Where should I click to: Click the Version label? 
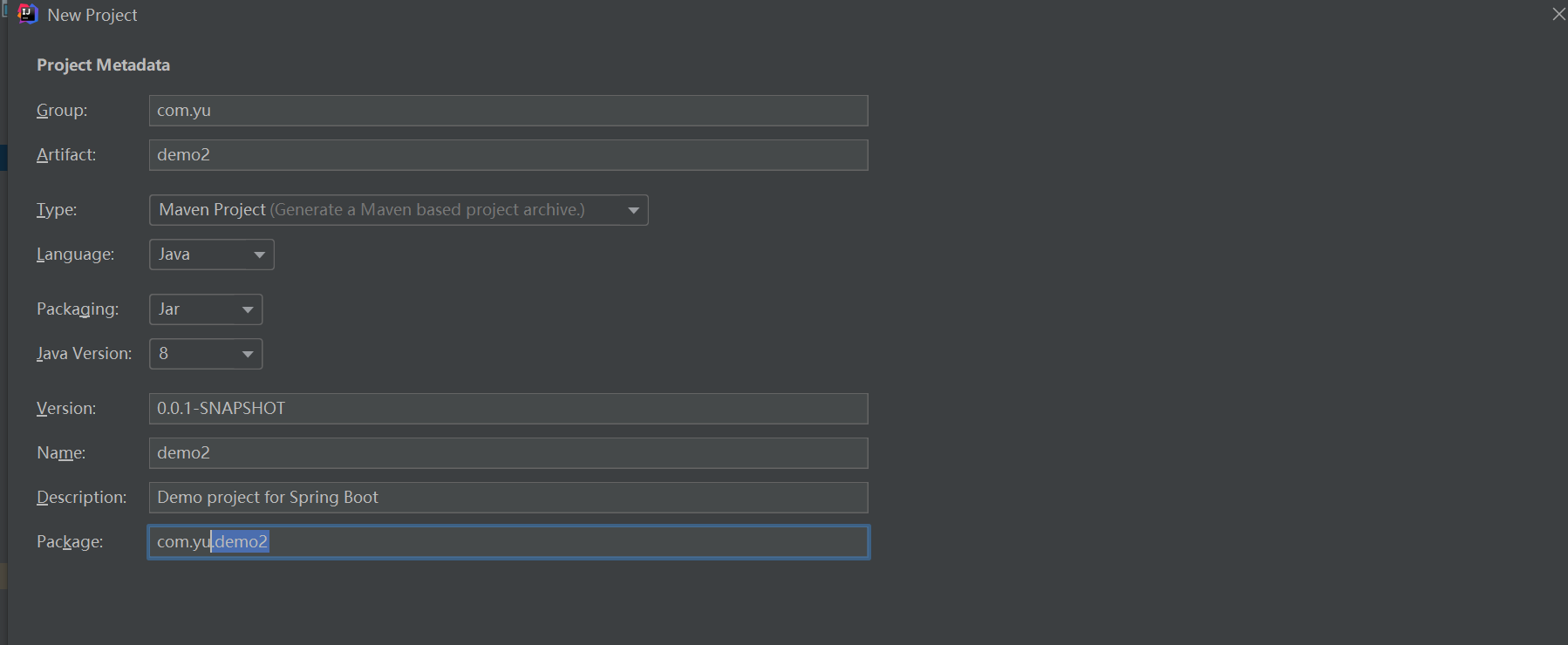(66, 409)
